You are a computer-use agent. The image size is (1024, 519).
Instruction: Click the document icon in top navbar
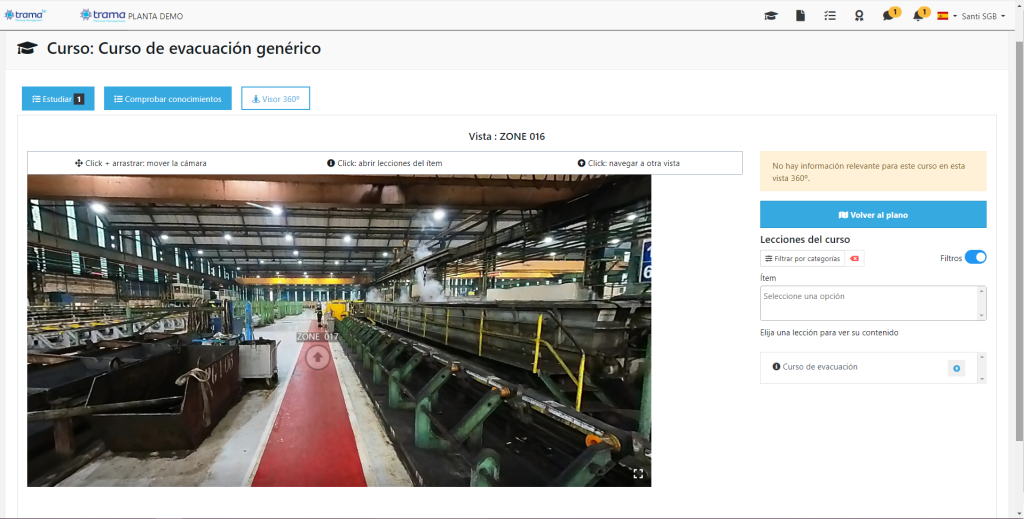[800, 16]
